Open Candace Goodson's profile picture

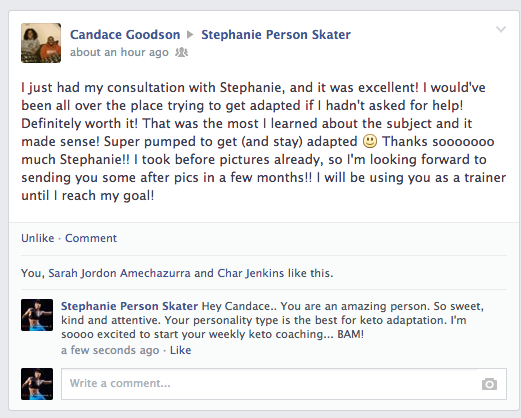click(x=41, y=43)
